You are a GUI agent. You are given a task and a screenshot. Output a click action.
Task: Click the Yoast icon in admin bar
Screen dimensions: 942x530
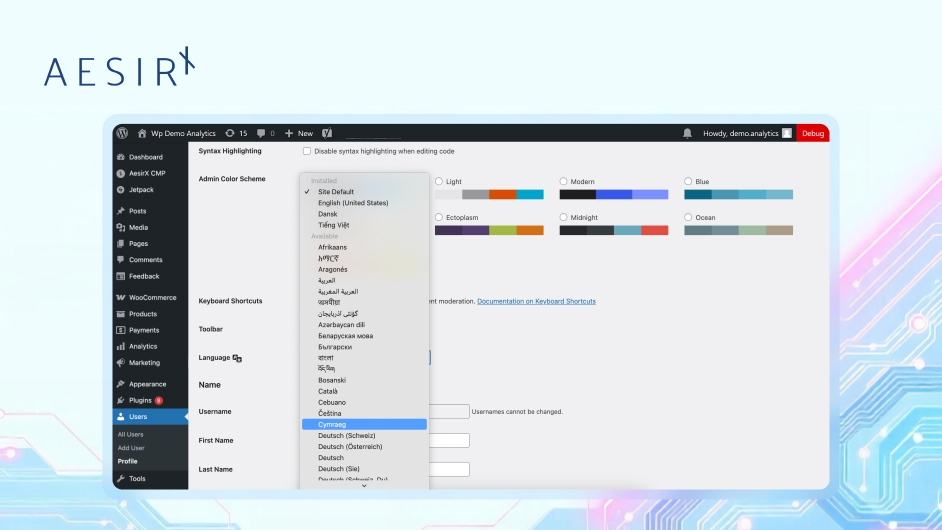tap(327, 133)
